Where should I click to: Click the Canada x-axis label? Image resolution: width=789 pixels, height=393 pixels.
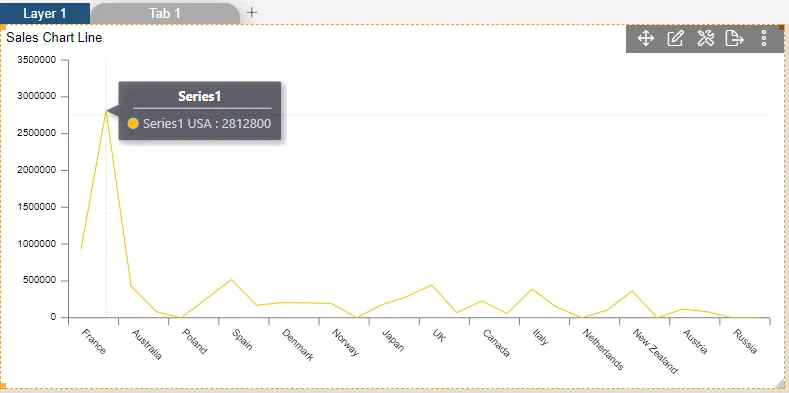click(496, 343)
